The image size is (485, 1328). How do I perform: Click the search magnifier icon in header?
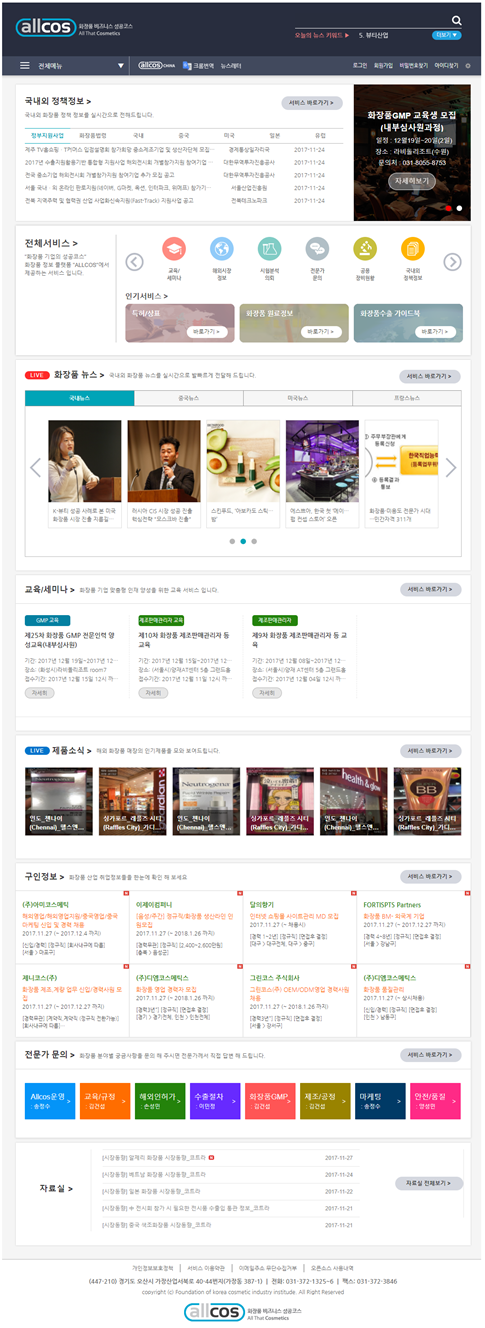458,20
